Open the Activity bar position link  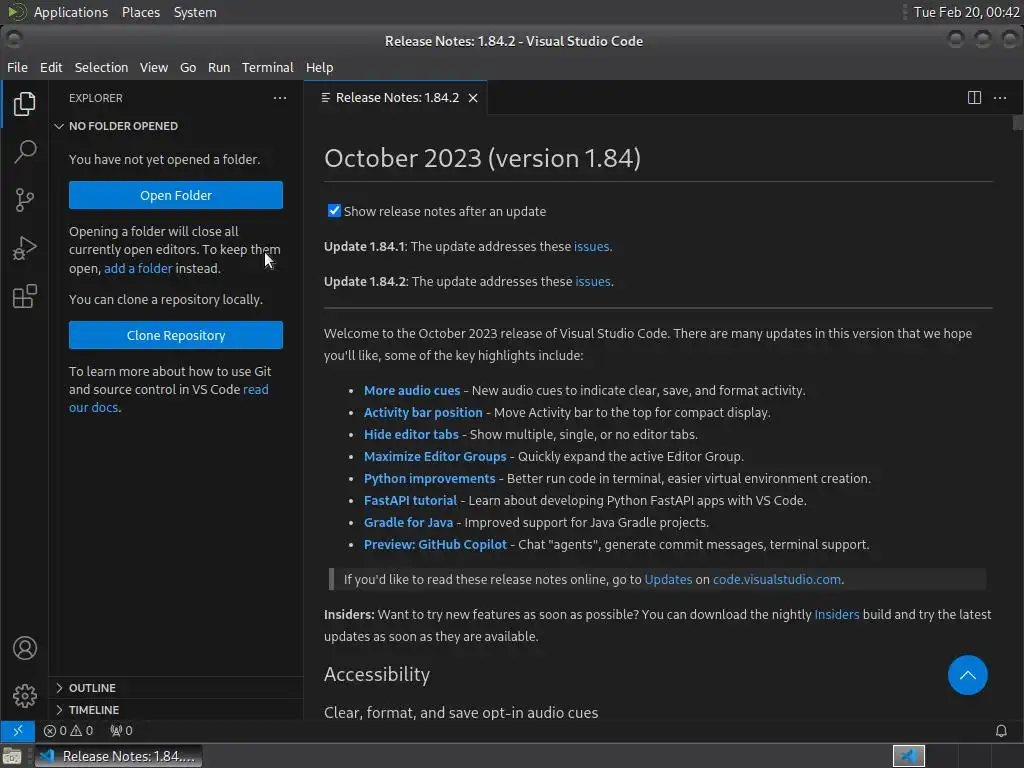coord(423,412)
